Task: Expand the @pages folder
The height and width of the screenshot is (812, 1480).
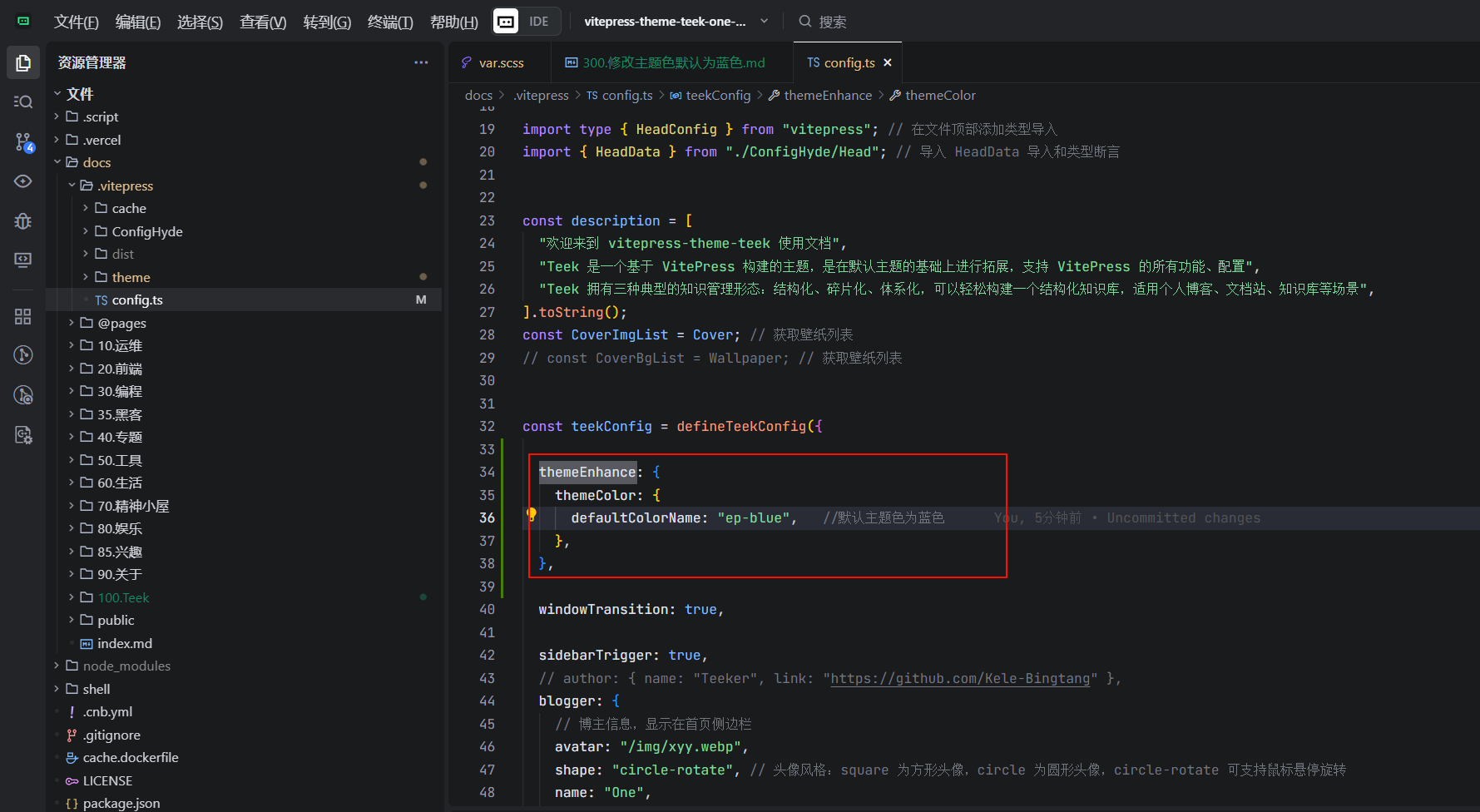Action: pyautogui.click(x=72, y=323)
